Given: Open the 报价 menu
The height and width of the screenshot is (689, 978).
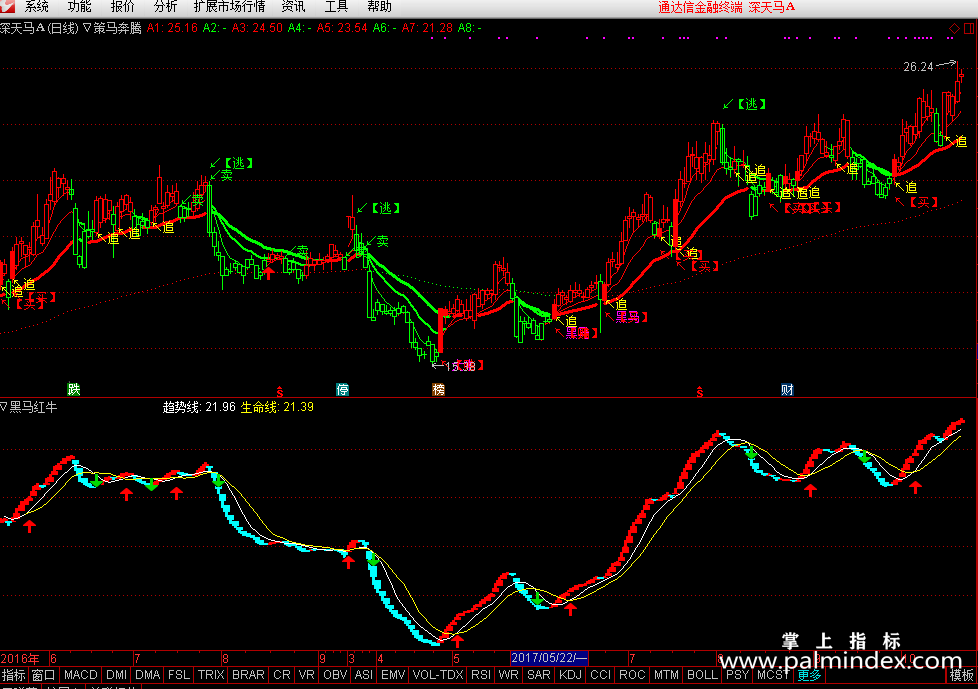Looking at the screenshot, I should [x=122, y=7].
